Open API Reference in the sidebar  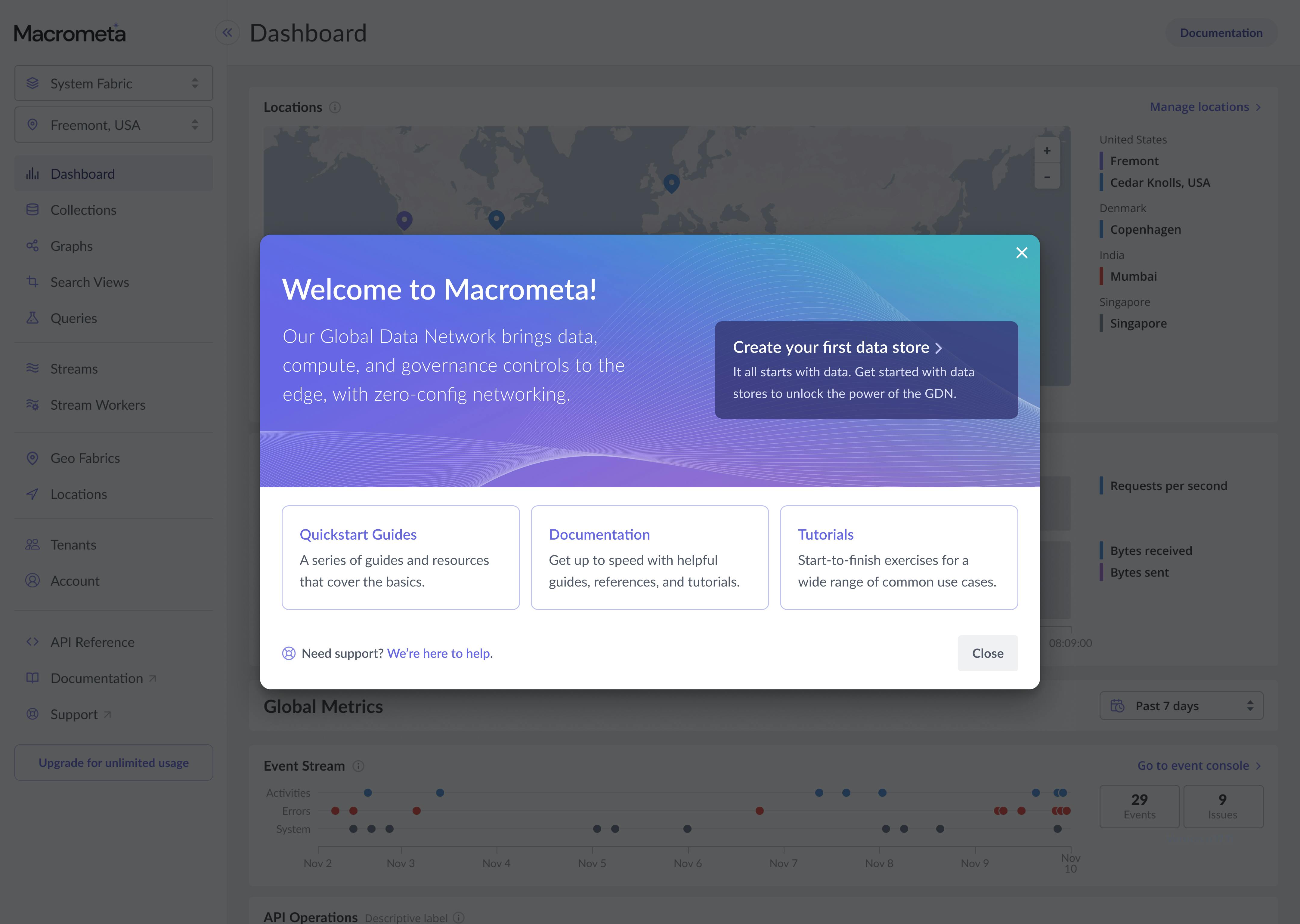click(x=114, y=642)
